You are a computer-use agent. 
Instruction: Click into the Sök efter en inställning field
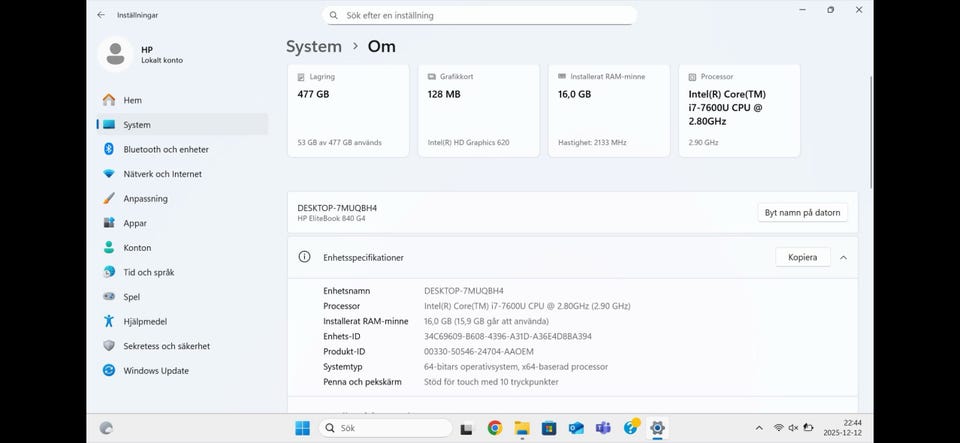479,15
